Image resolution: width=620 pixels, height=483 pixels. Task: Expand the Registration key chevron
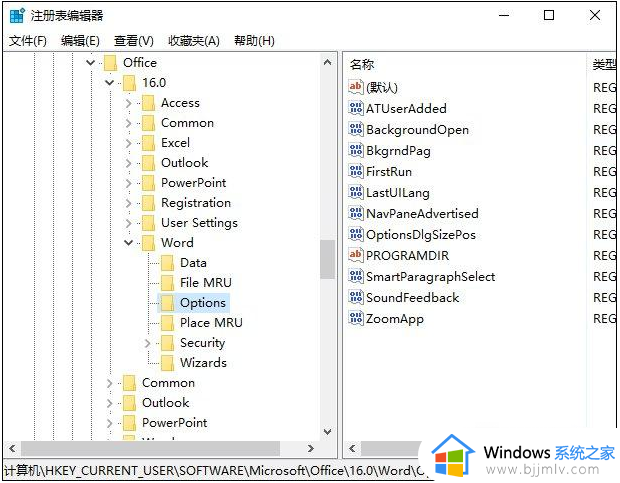point(128,203)
